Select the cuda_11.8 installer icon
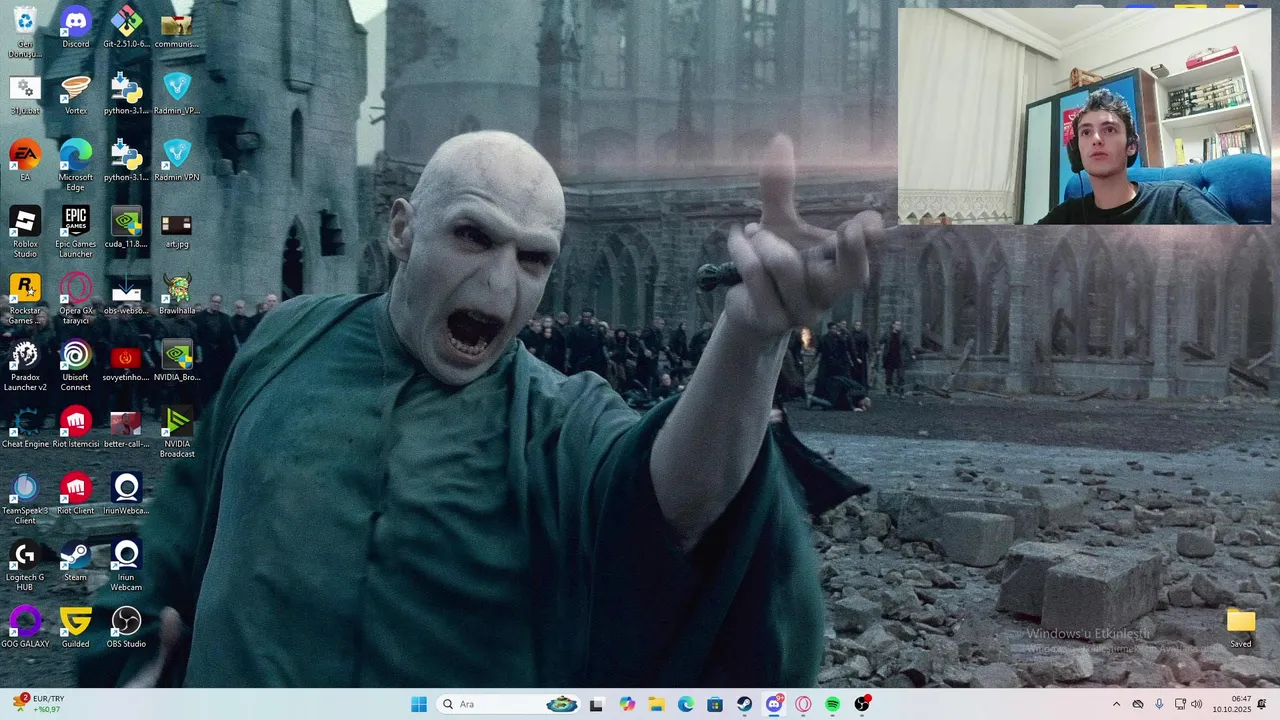This screenshot has height=720, width=1280. pyautogui.click(x=126, y=228)
